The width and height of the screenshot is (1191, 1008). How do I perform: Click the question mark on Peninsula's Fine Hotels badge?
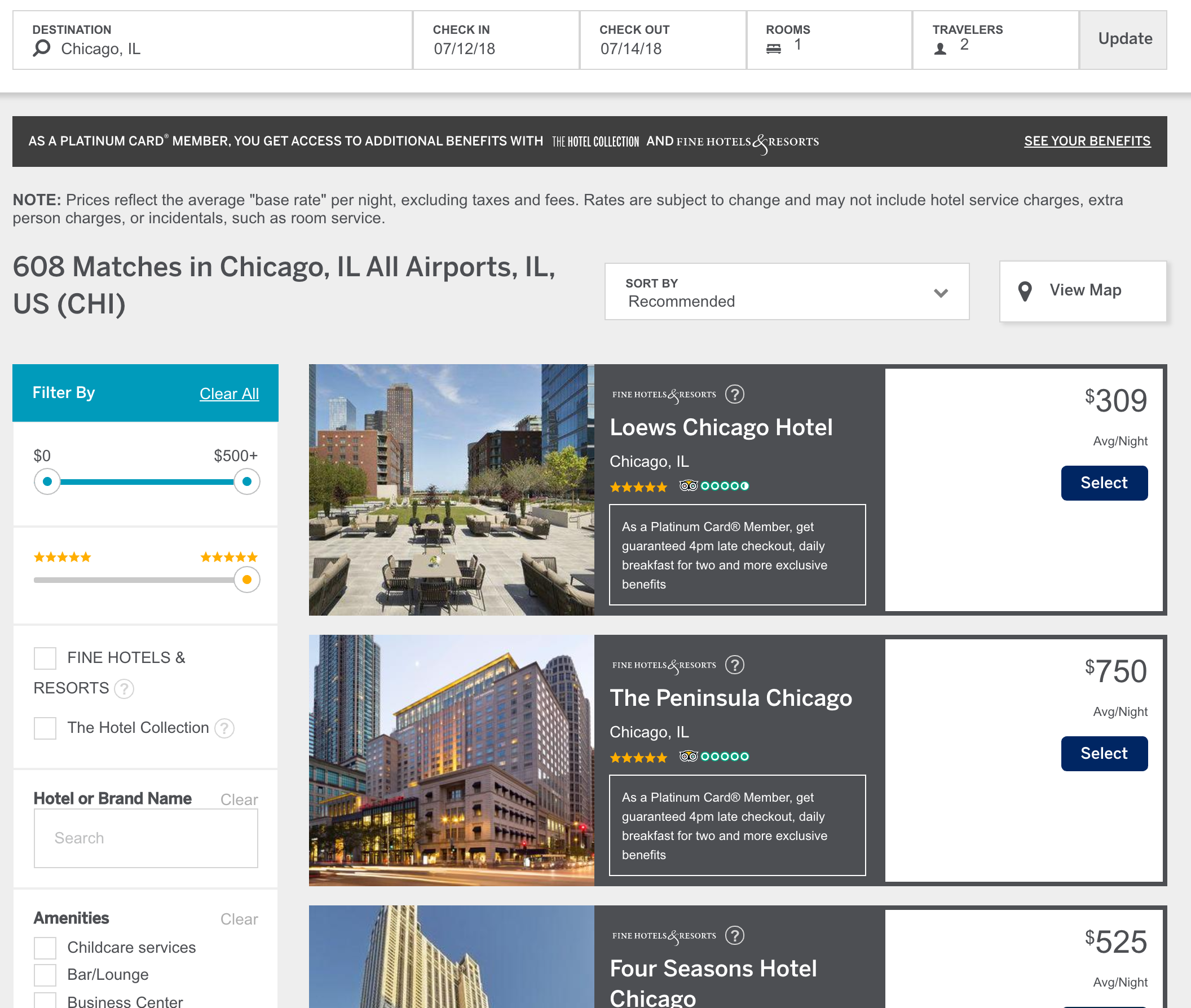[735, 665]
